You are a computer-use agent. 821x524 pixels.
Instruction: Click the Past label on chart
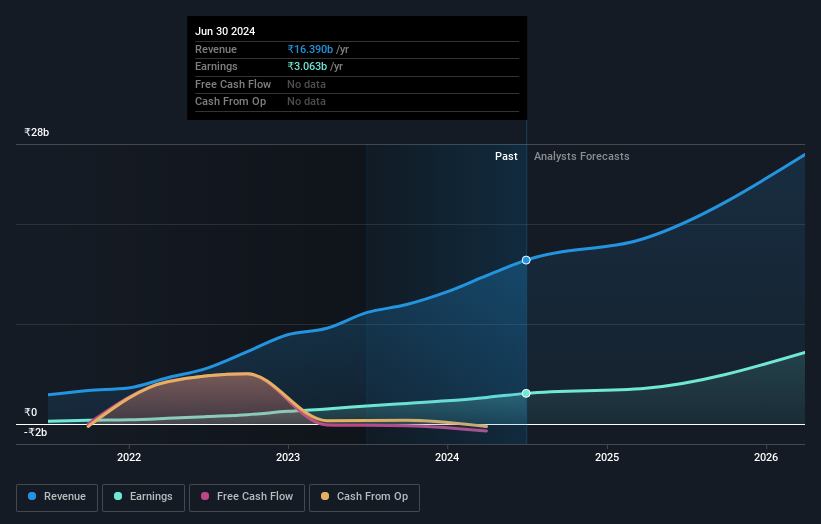[506, 156]
